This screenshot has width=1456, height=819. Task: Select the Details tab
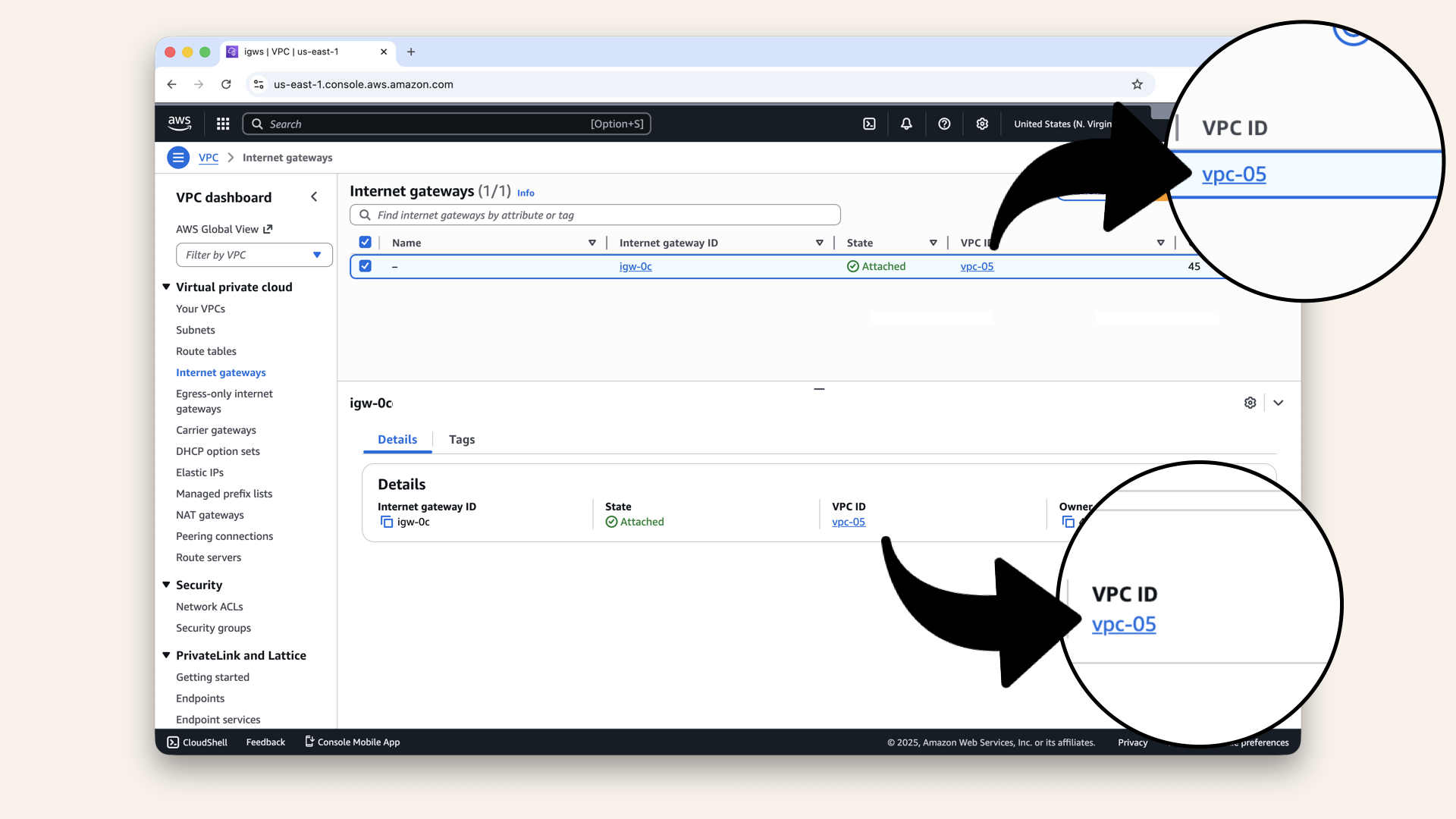[397, 440]
